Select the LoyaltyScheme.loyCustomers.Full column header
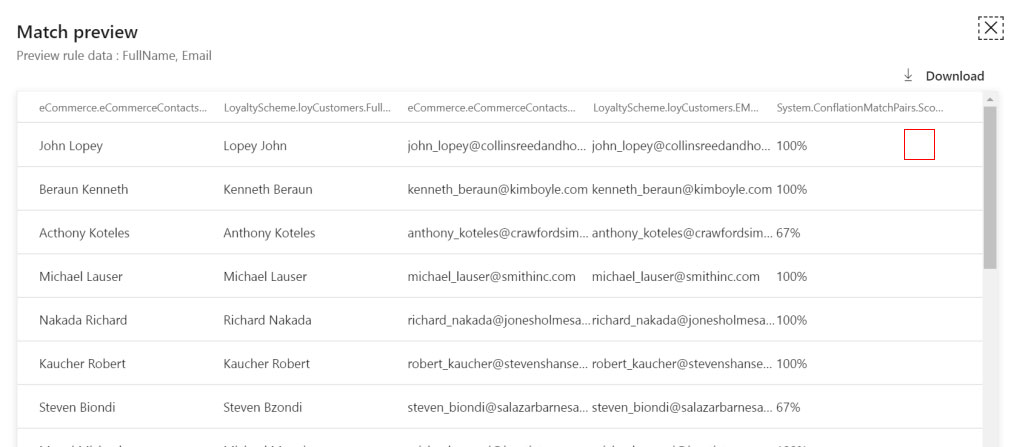This screenshot has height=447, width=1010. tap(307, 107)
